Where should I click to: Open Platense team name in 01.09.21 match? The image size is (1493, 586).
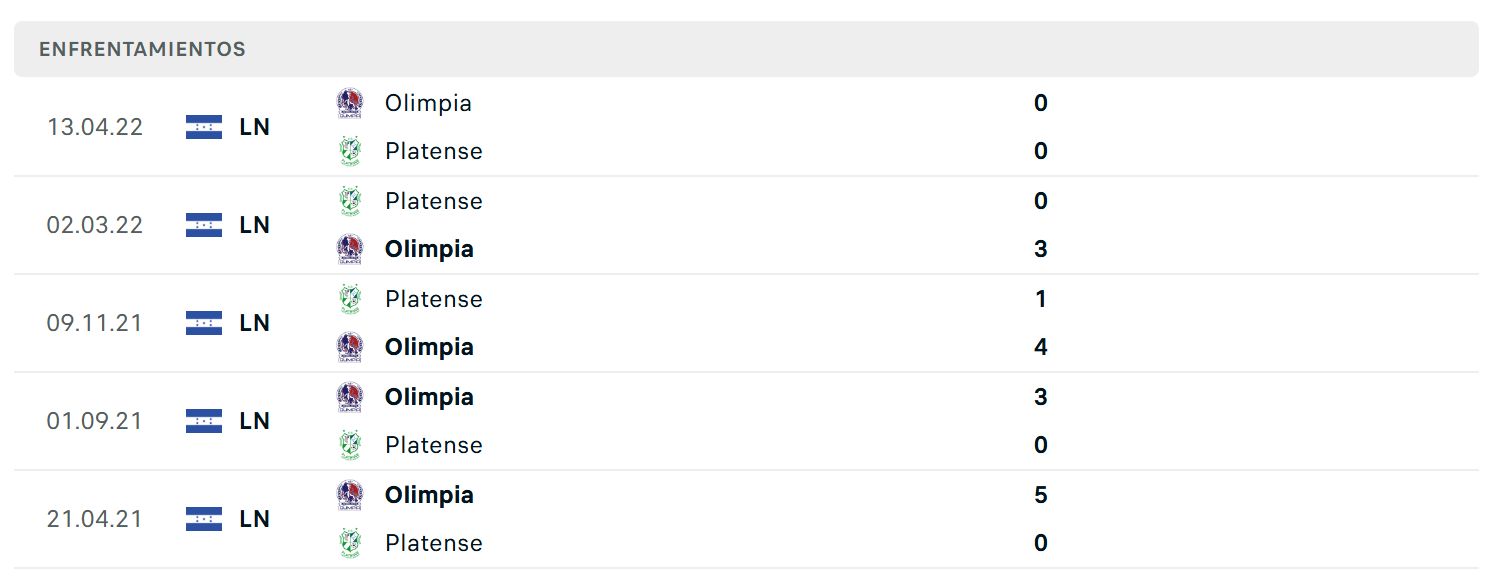[x=434, y=445]
